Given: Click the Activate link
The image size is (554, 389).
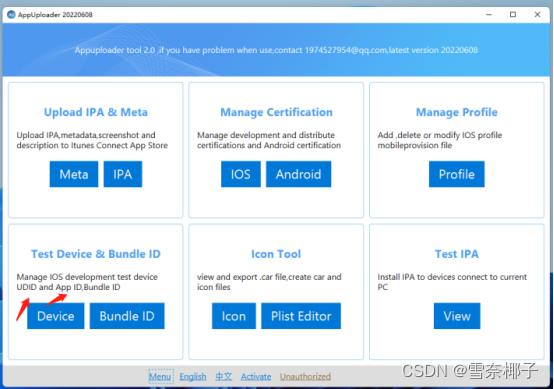Looking at the screenshot, I should 256,377.
